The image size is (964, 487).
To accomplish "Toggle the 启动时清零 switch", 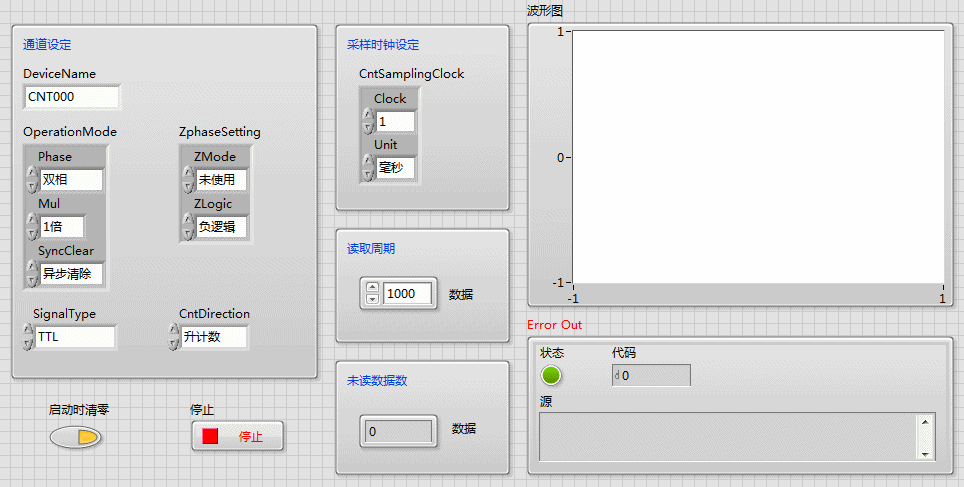I will click(76, 437).
